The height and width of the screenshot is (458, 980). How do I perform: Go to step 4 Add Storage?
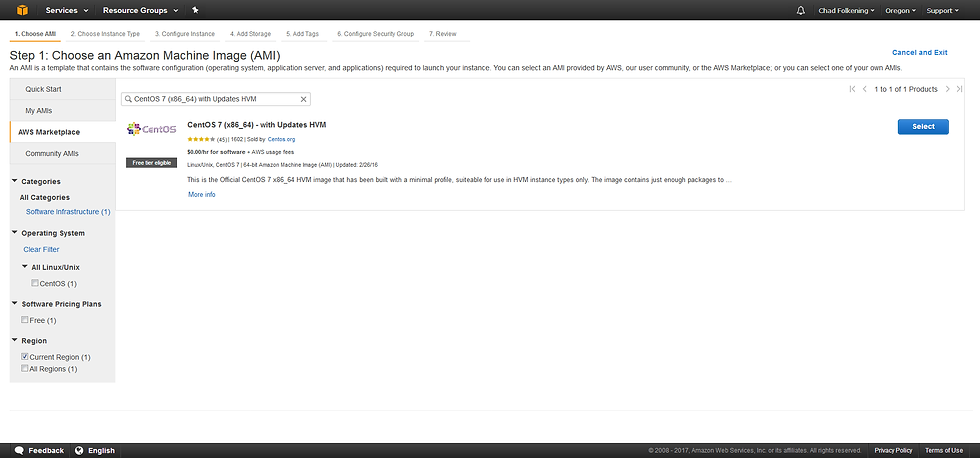tap(250, 34)
